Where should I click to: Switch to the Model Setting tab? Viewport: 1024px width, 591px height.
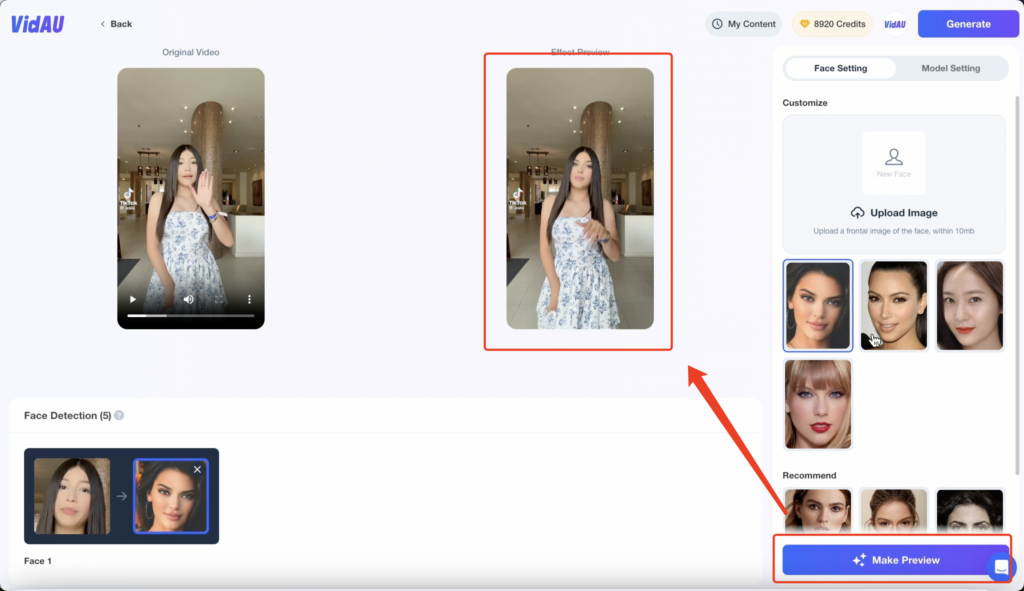pos(950,68)
